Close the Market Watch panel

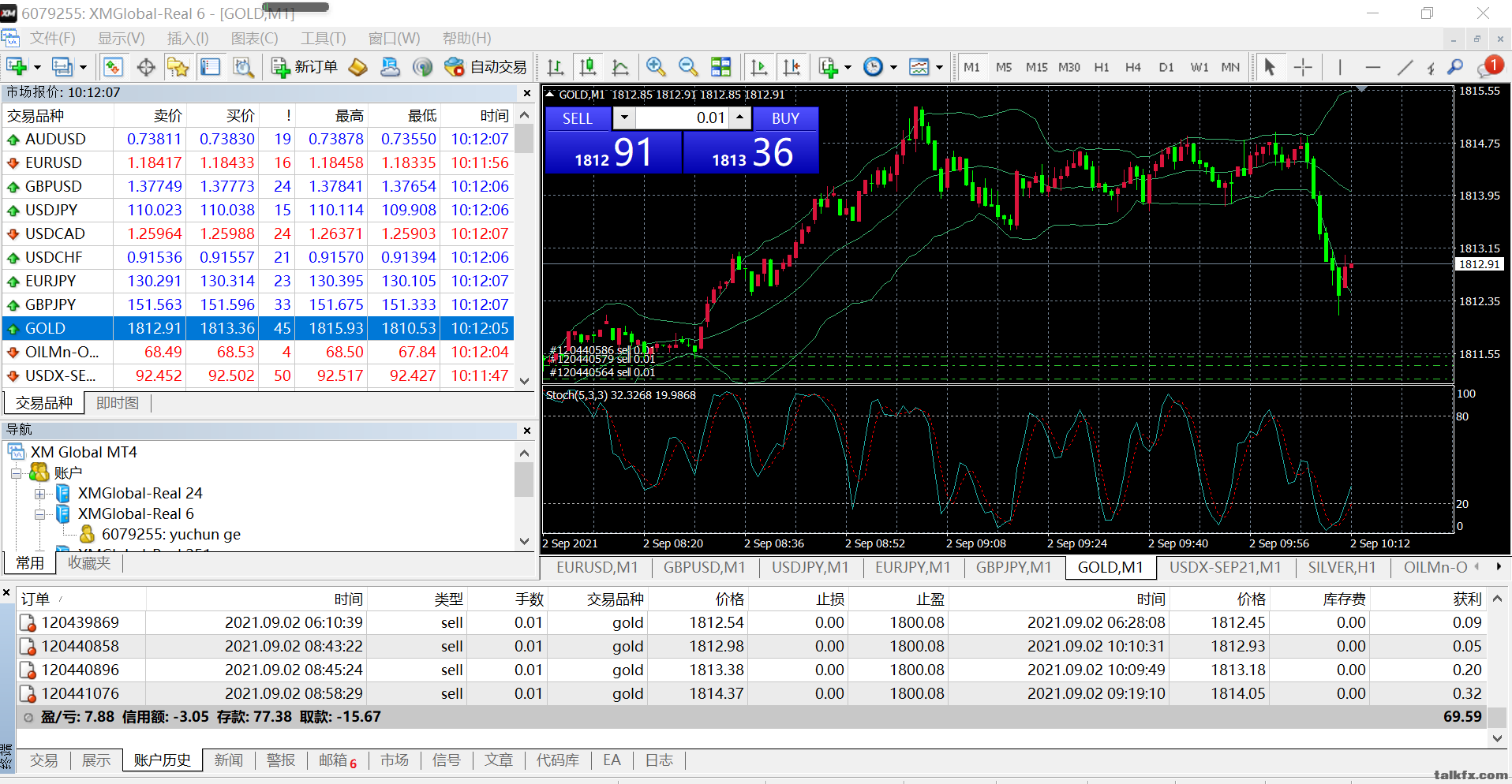pyautogui.click(x=527, y=93)
